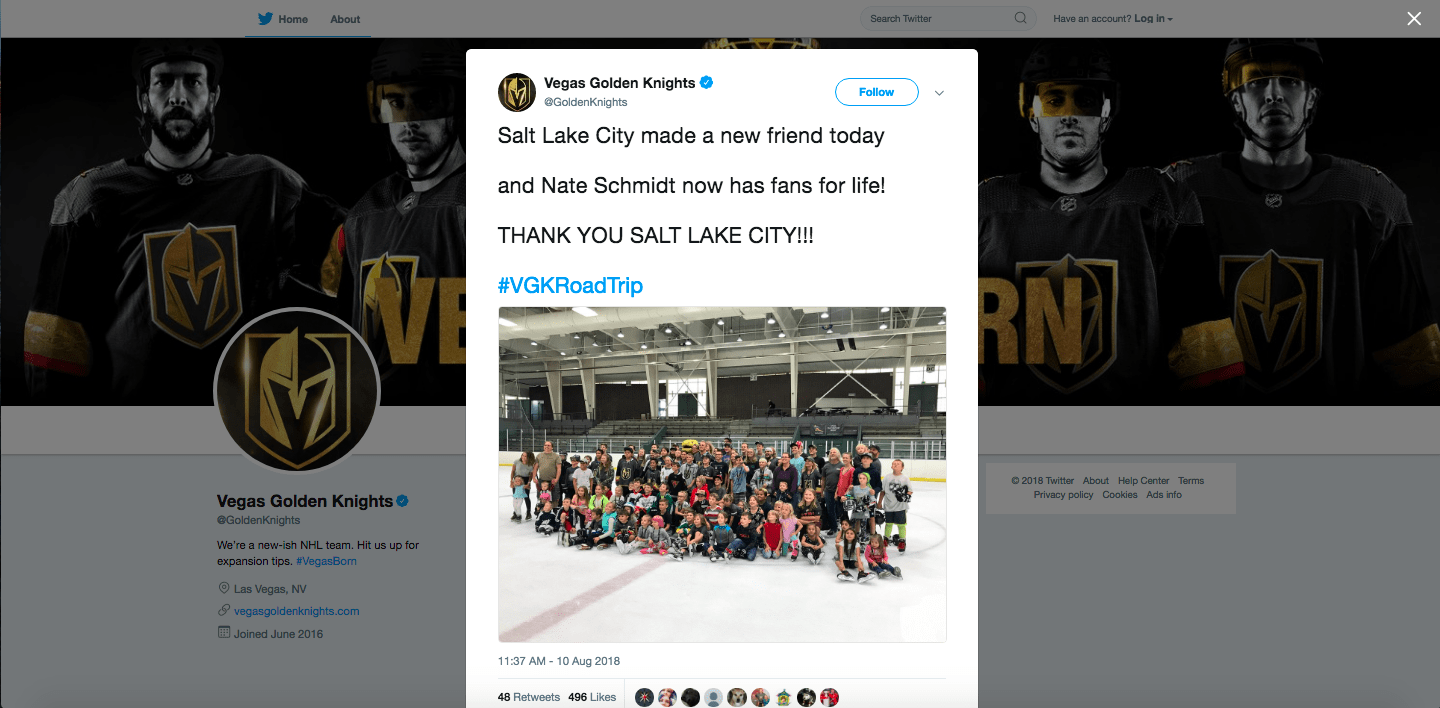Expand the tweet options chevron menu

tap(939, 93)
